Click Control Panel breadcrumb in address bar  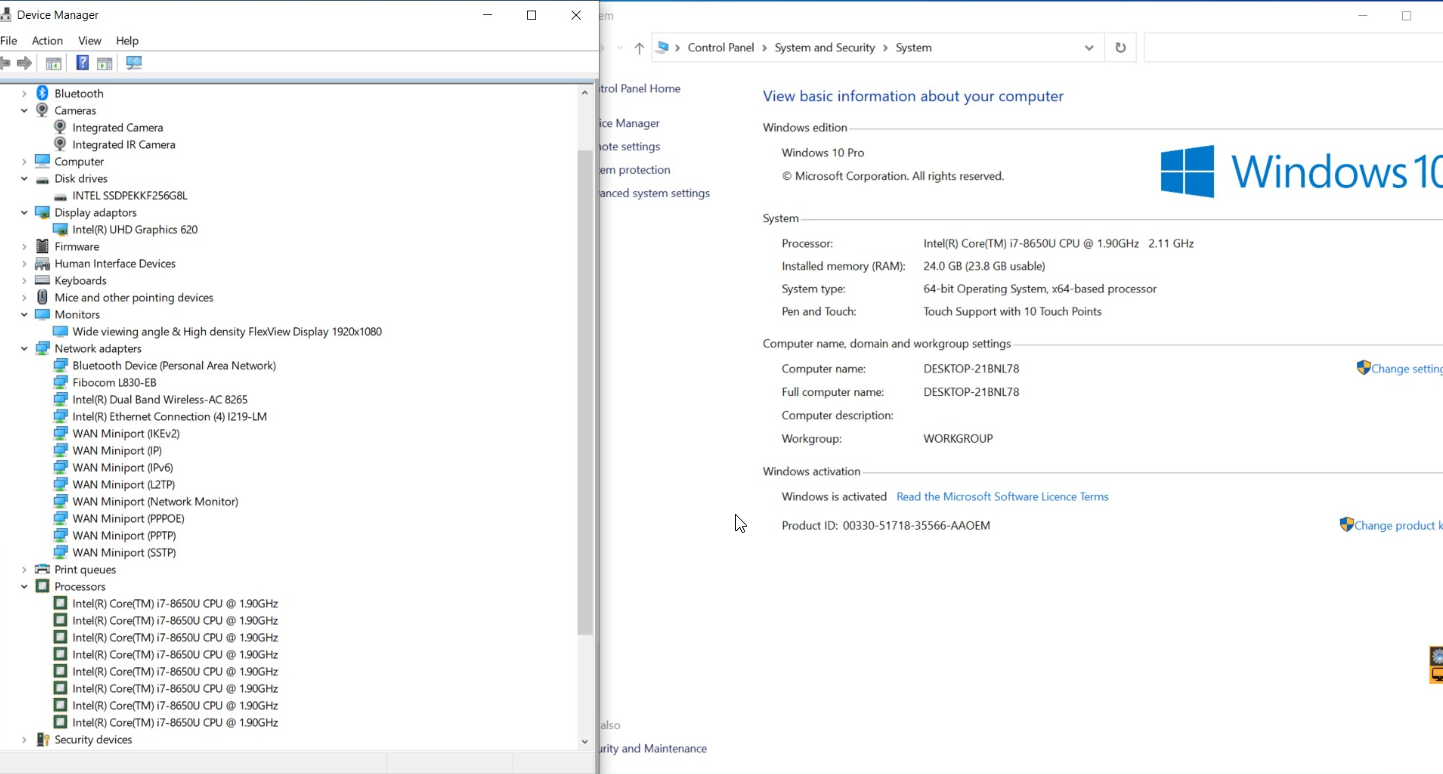[720, 47]
